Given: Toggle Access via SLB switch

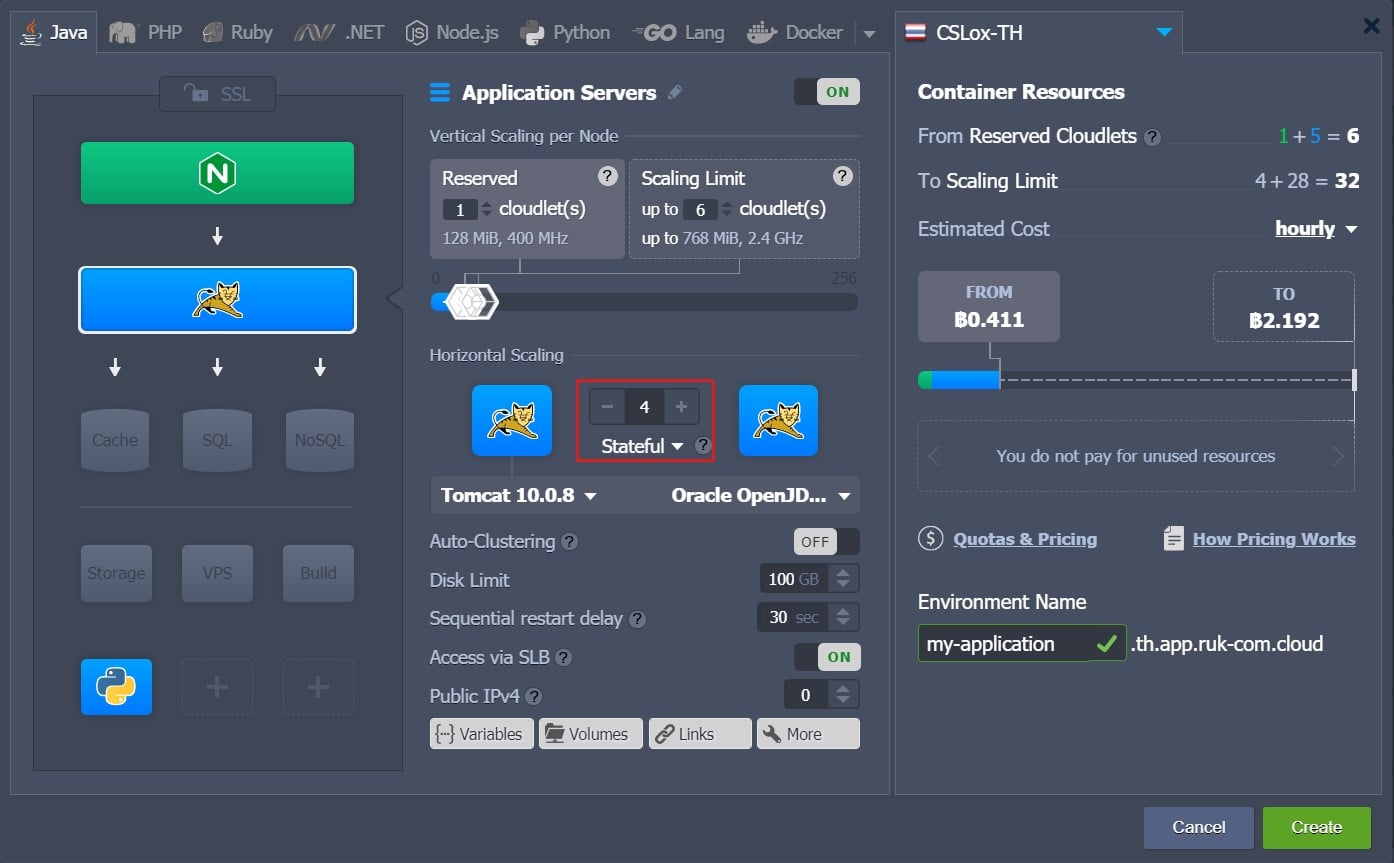Looking at the screenshot, I should [x=826, y=657].
